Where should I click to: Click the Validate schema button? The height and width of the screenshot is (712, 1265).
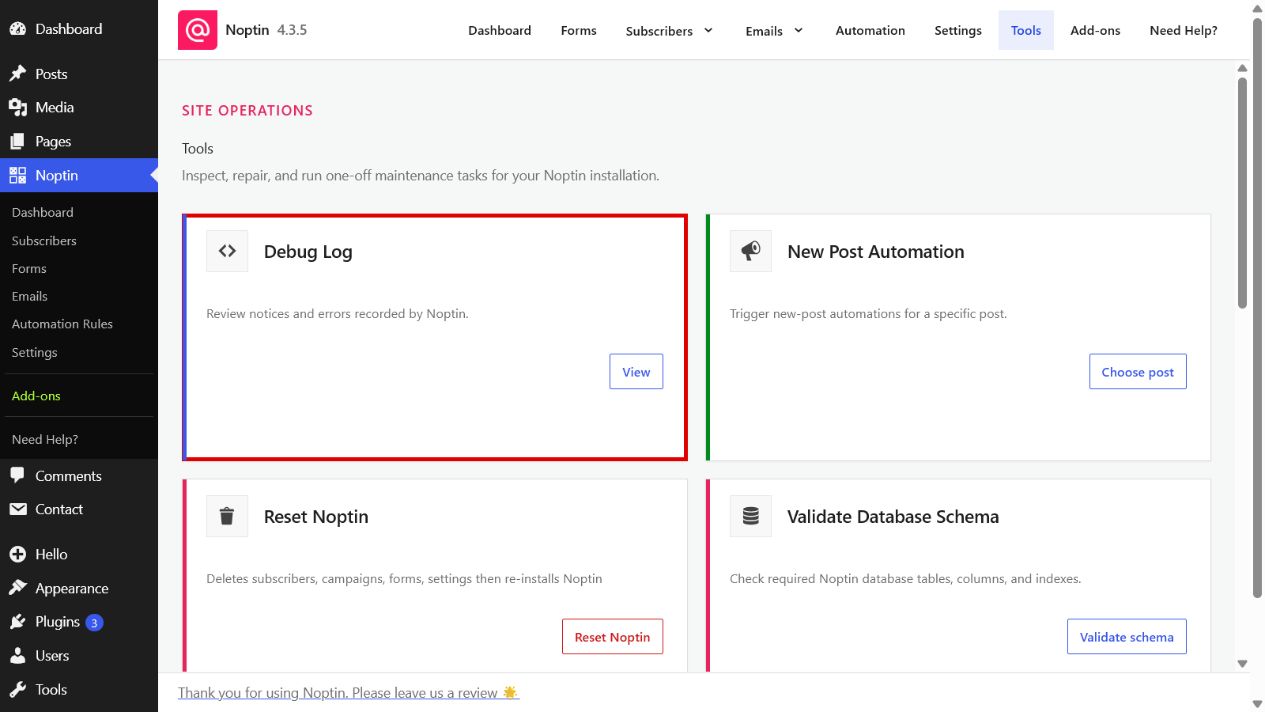tap(1126, 637)
